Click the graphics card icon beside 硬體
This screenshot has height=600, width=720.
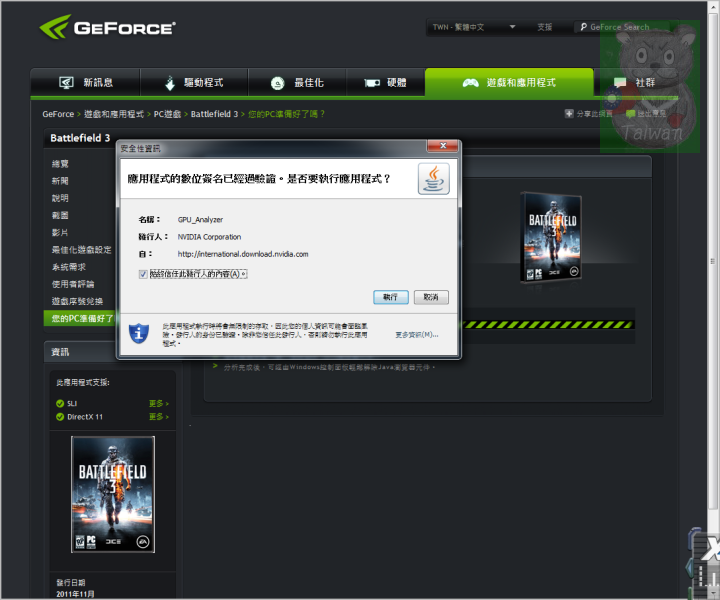(x=371, y=83)
